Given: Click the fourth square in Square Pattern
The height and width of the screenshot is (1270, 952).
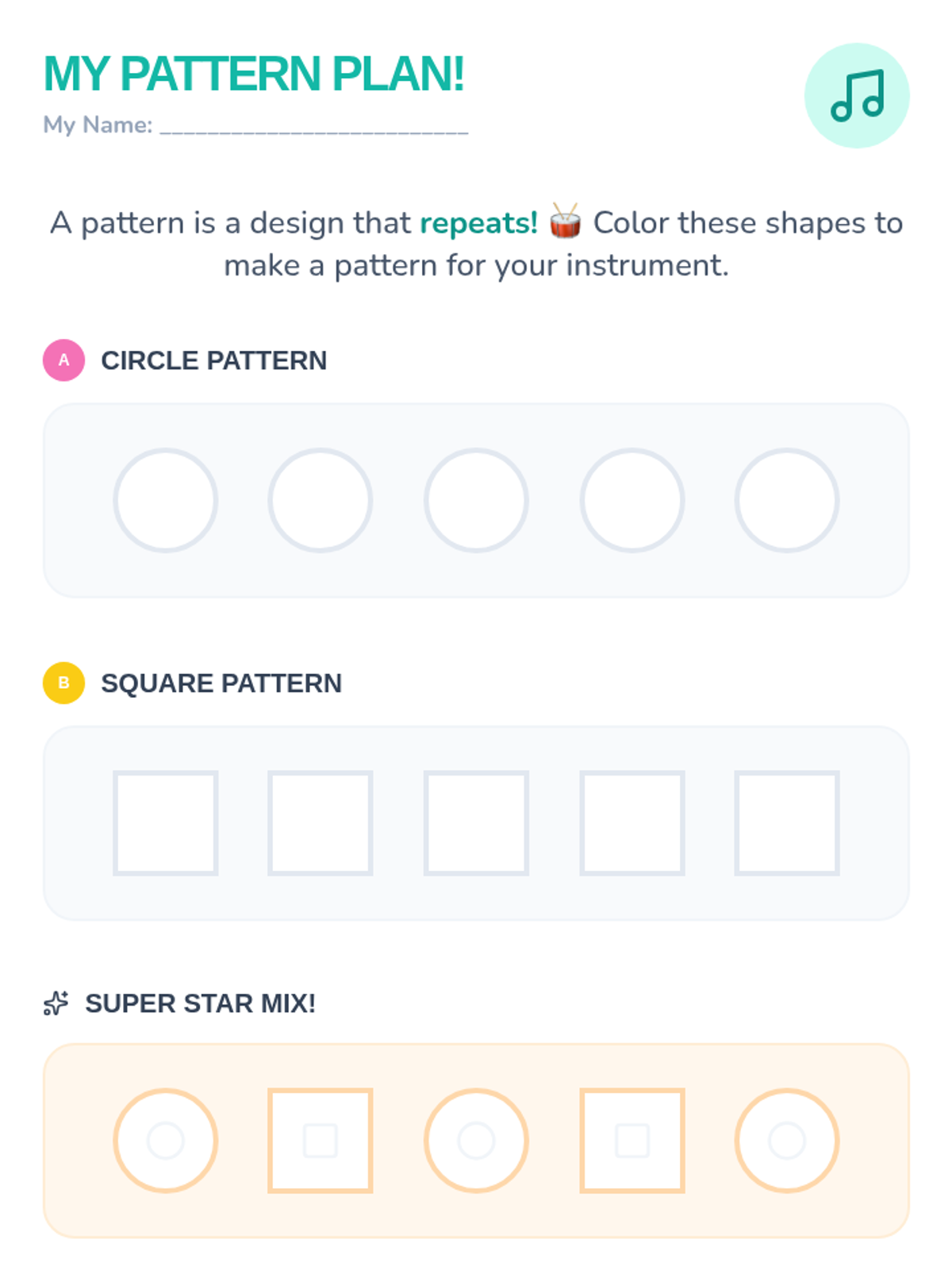Looking at the screenshot, I should pos(631,823).
